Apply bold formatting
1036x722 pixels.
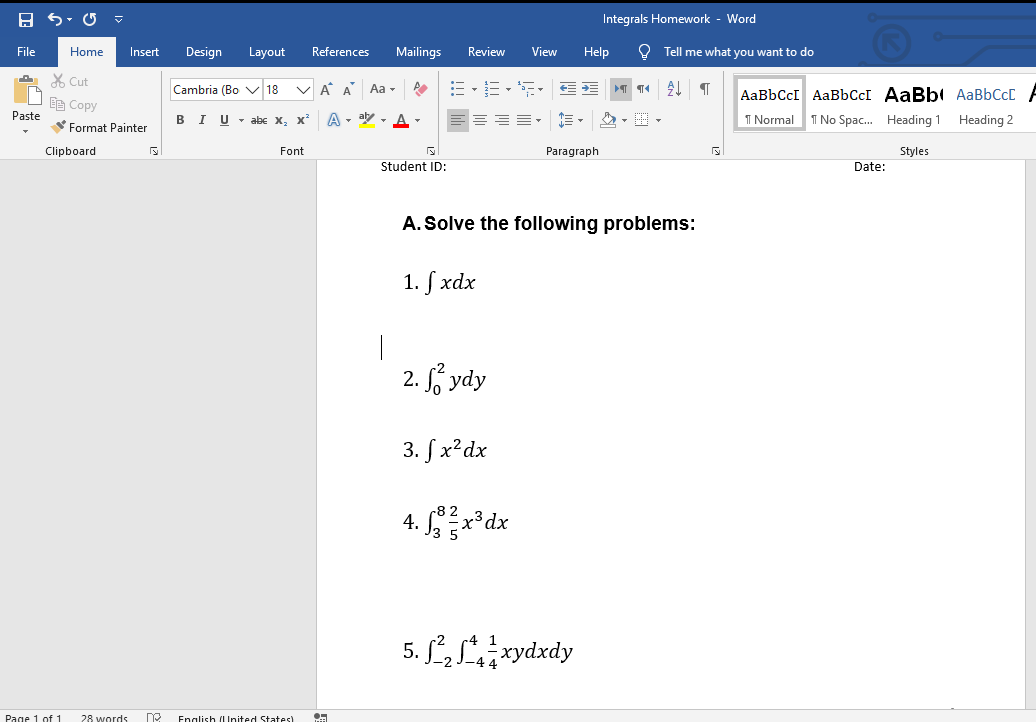(x=180, y=120)
